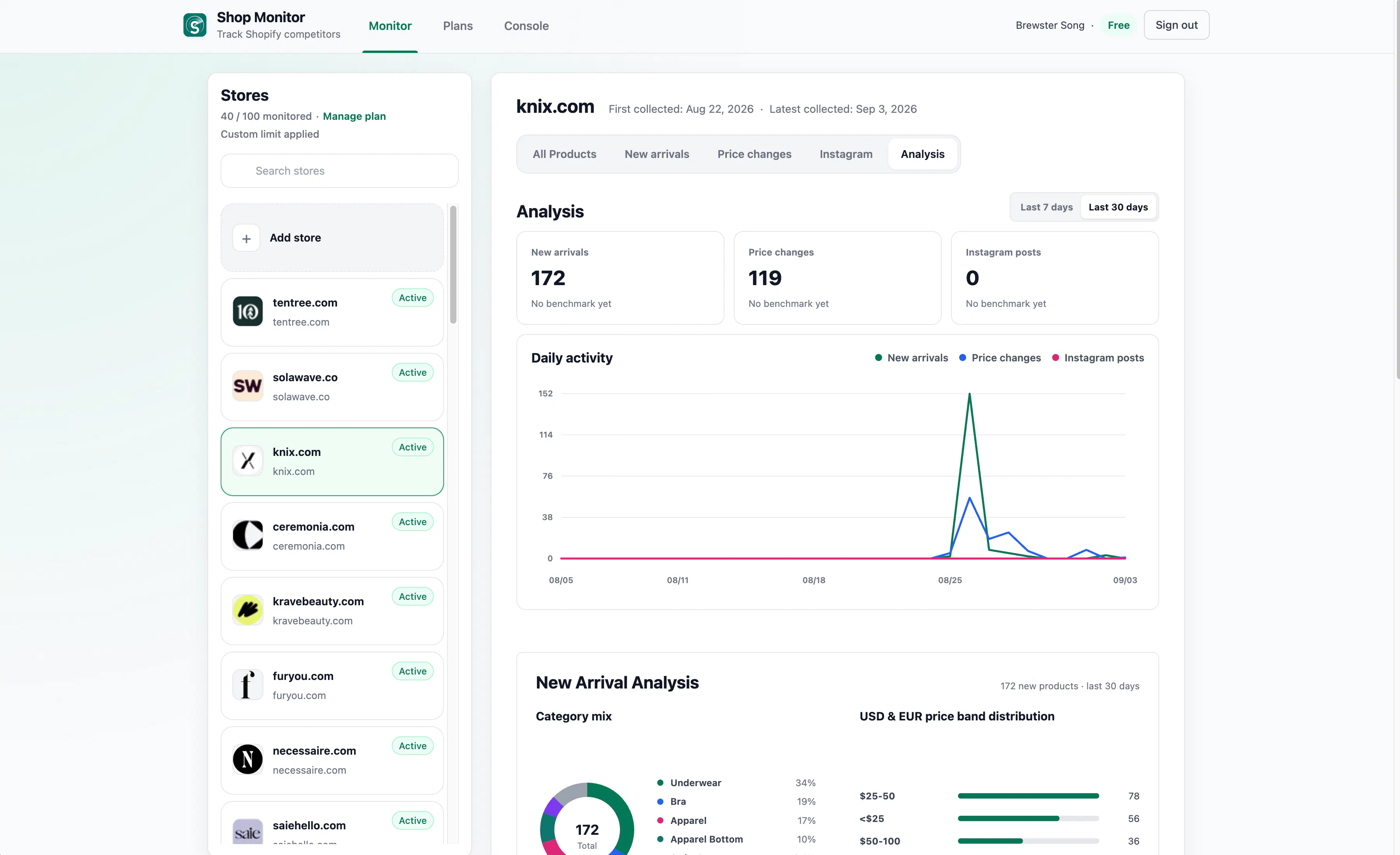Click the furyou.com f logo

click(x=248, y=685)
